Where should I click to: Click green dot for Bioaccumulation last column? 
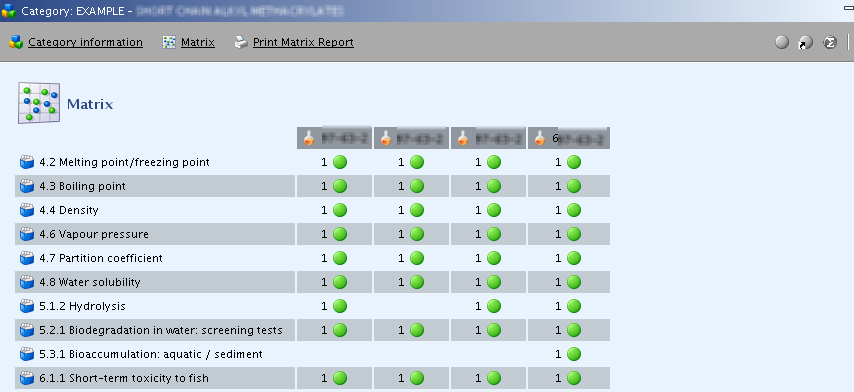[574, 354]
